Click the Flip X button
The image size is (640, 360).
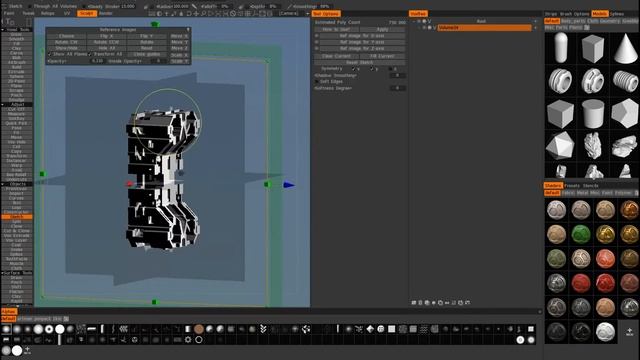[x=107, y=36]
